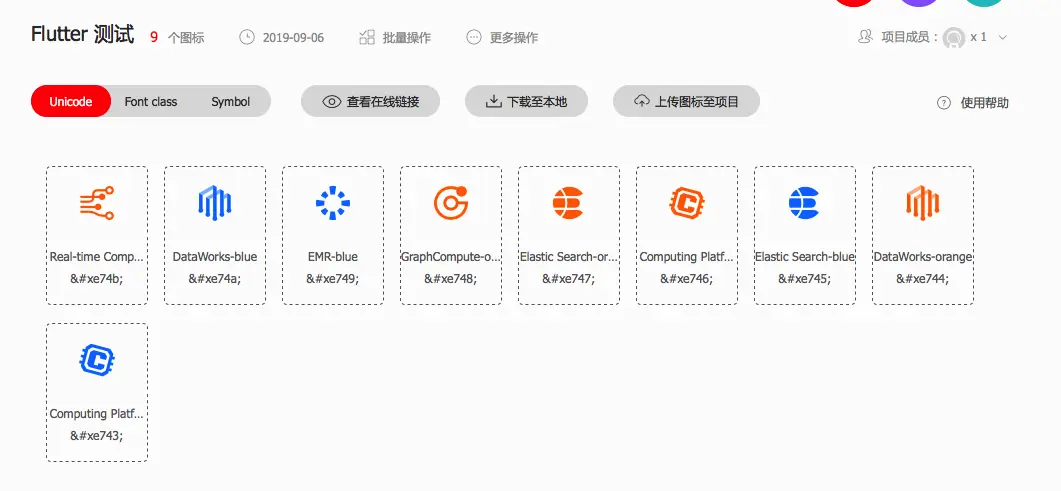The image size is (1061, 491).
Task: Click the DataWorks-orange label
Action: [922, 257]
